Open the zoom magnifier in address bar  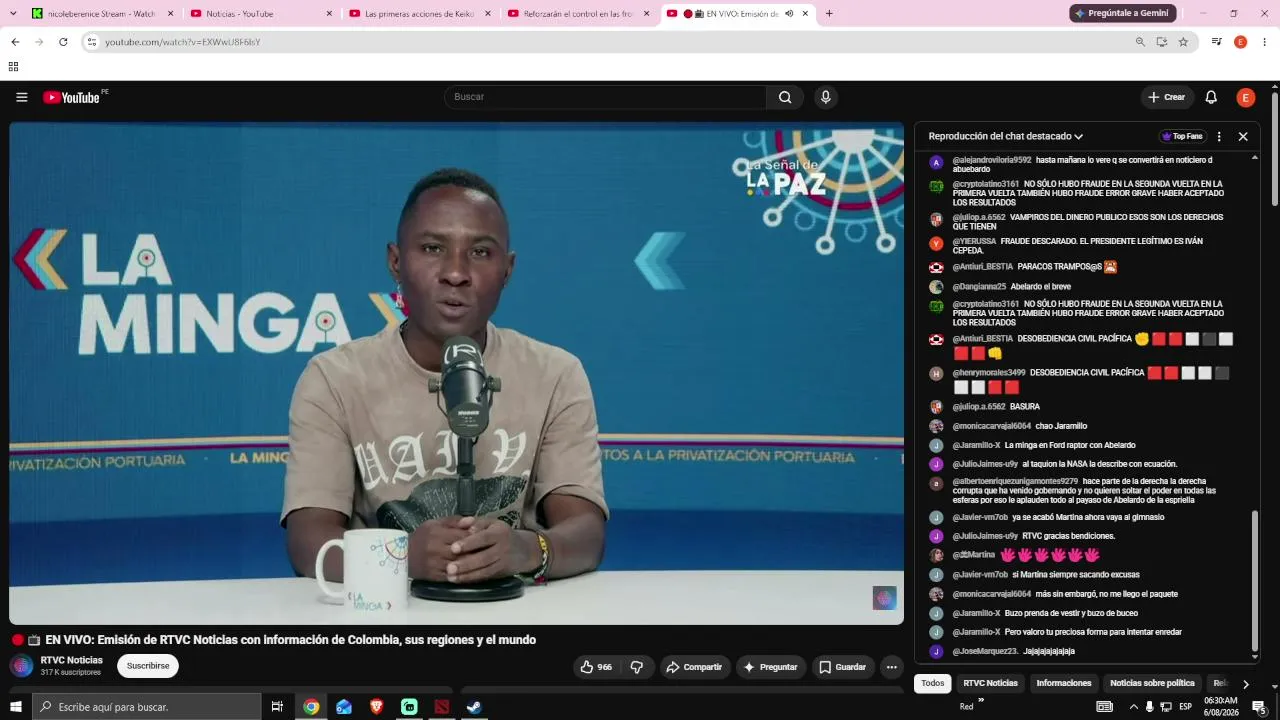(x=1140, y=42)
